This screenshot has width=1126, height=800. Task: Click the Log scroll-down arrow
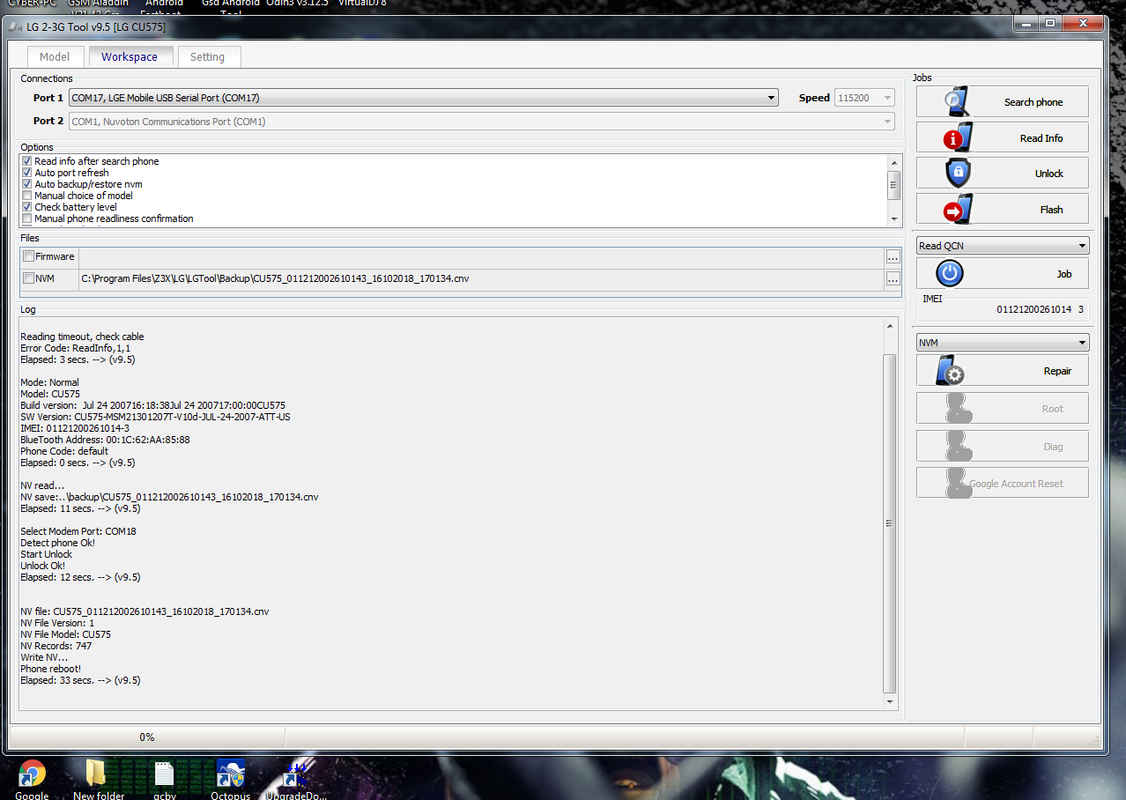tap(890, 702)
